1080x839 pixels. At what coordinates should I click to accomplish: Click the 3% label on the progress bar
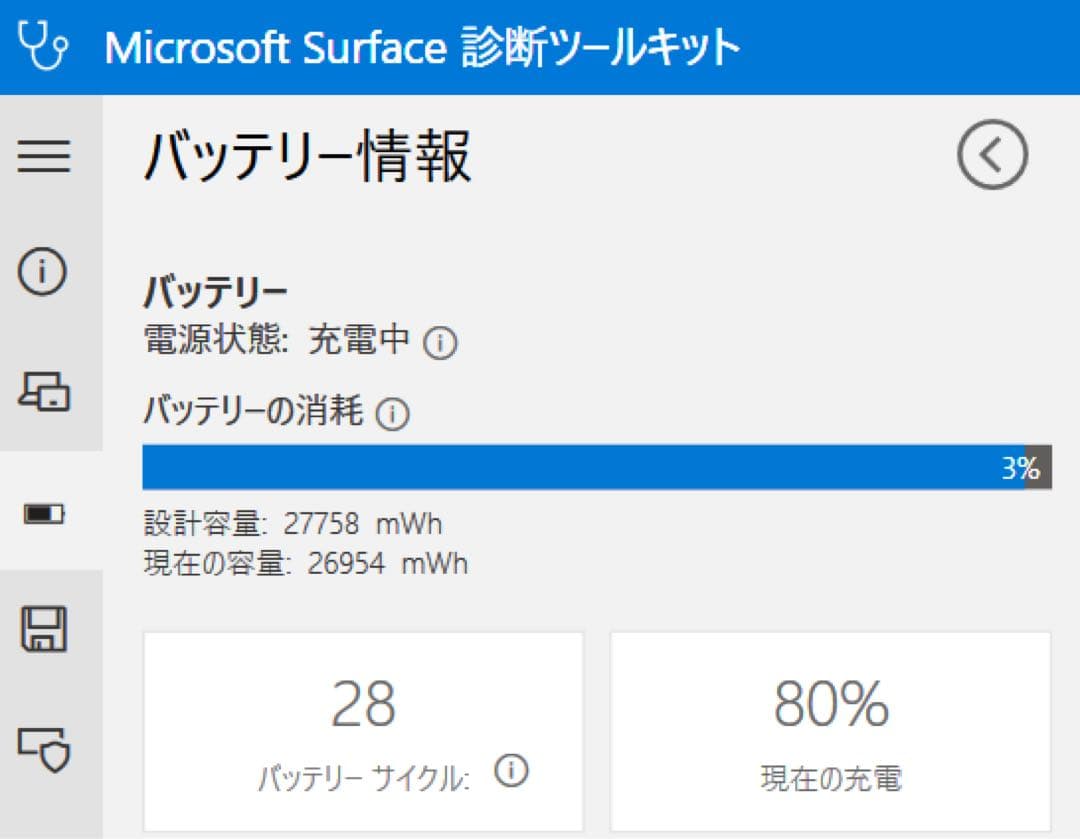[x=1017, y=466]
